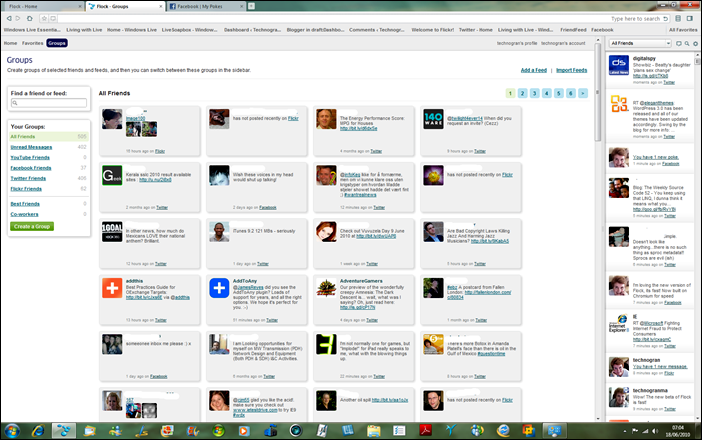
Task: Open the Best Friends group
Action: (x=25, y=204)
